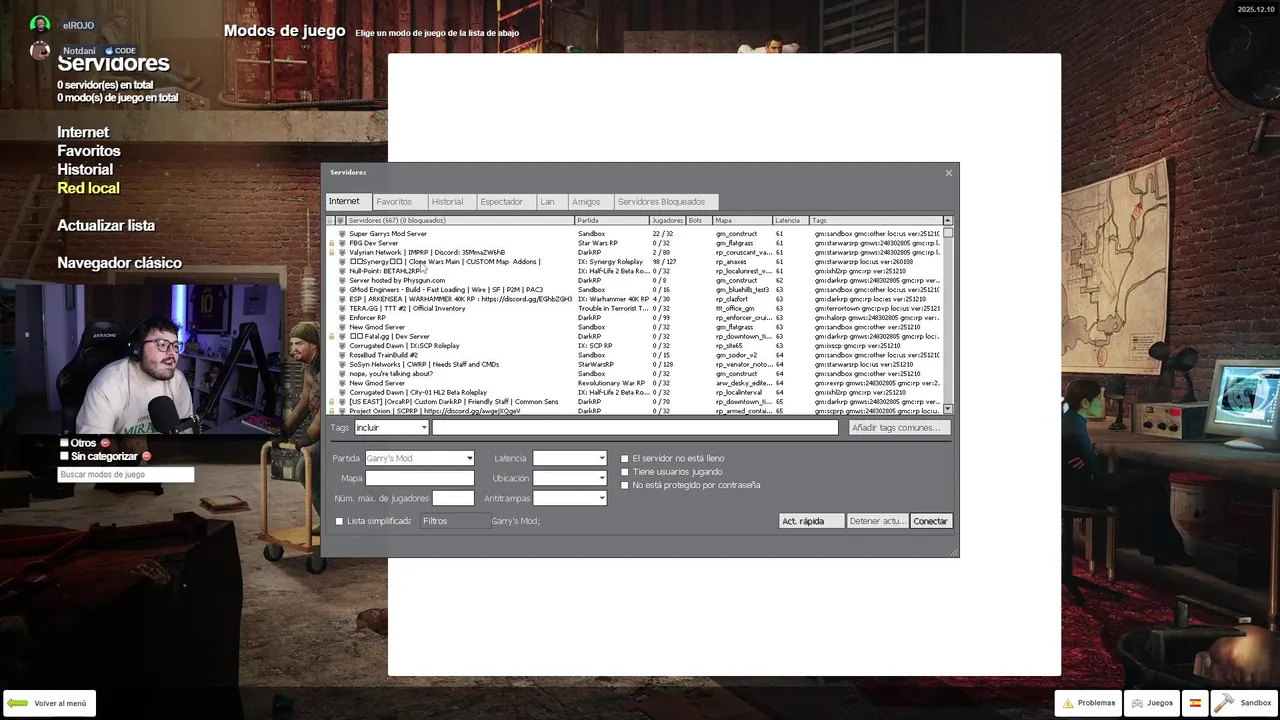1280x720 pixels.
Task: Click the lock icon of Valyrian Network row
Action: click(331, 252)
